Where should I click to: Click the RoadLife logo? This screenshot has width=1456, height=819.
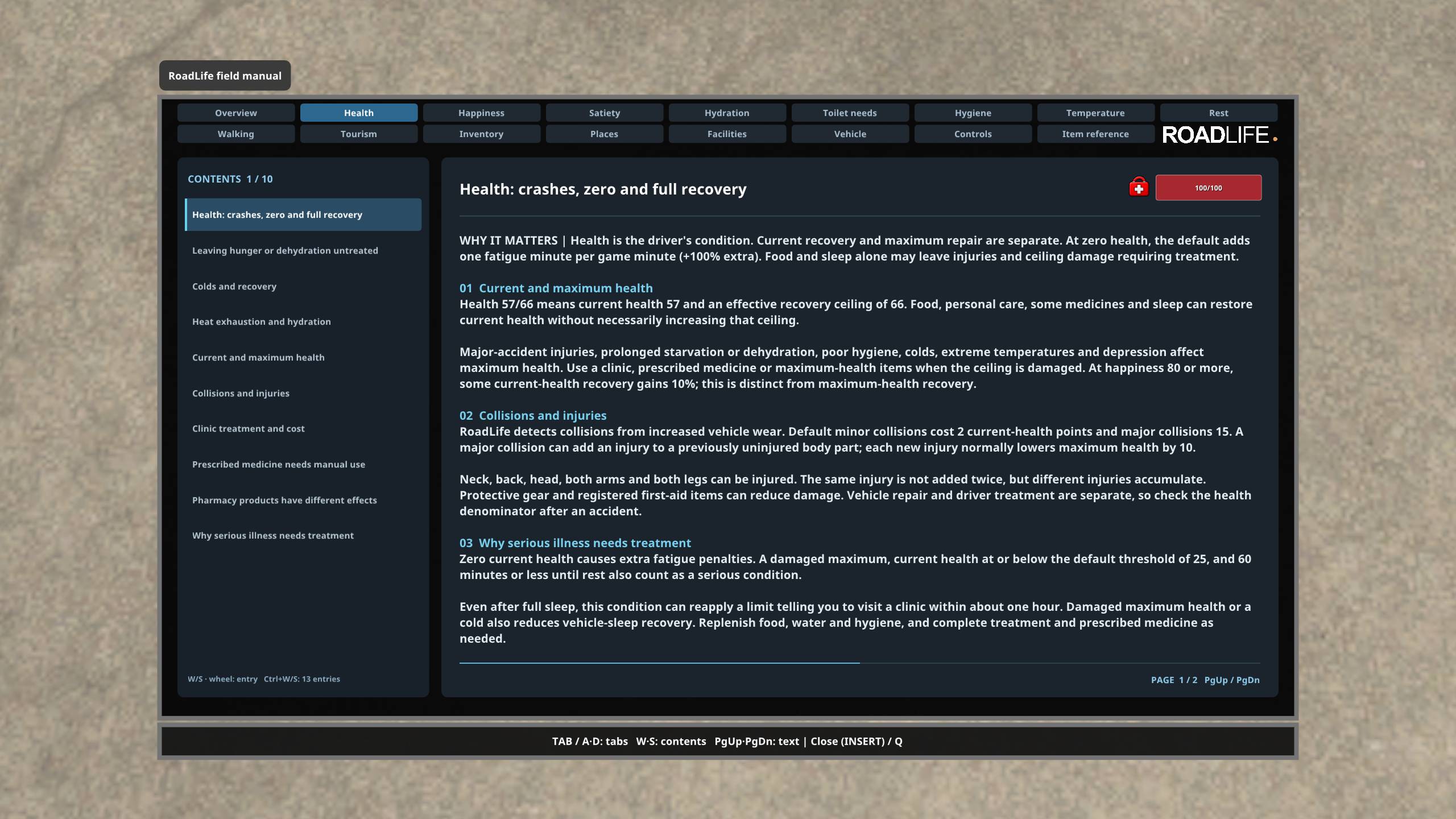click(x=1219, y=135)
